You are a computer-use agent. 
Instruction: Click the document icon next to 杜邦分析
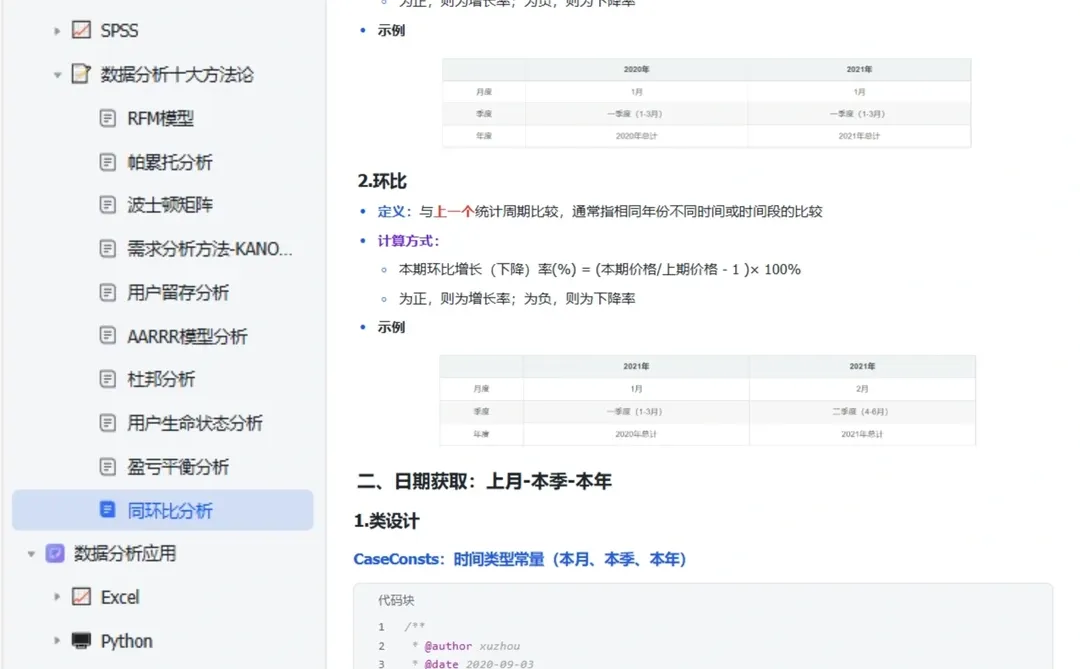click(107, 379)
